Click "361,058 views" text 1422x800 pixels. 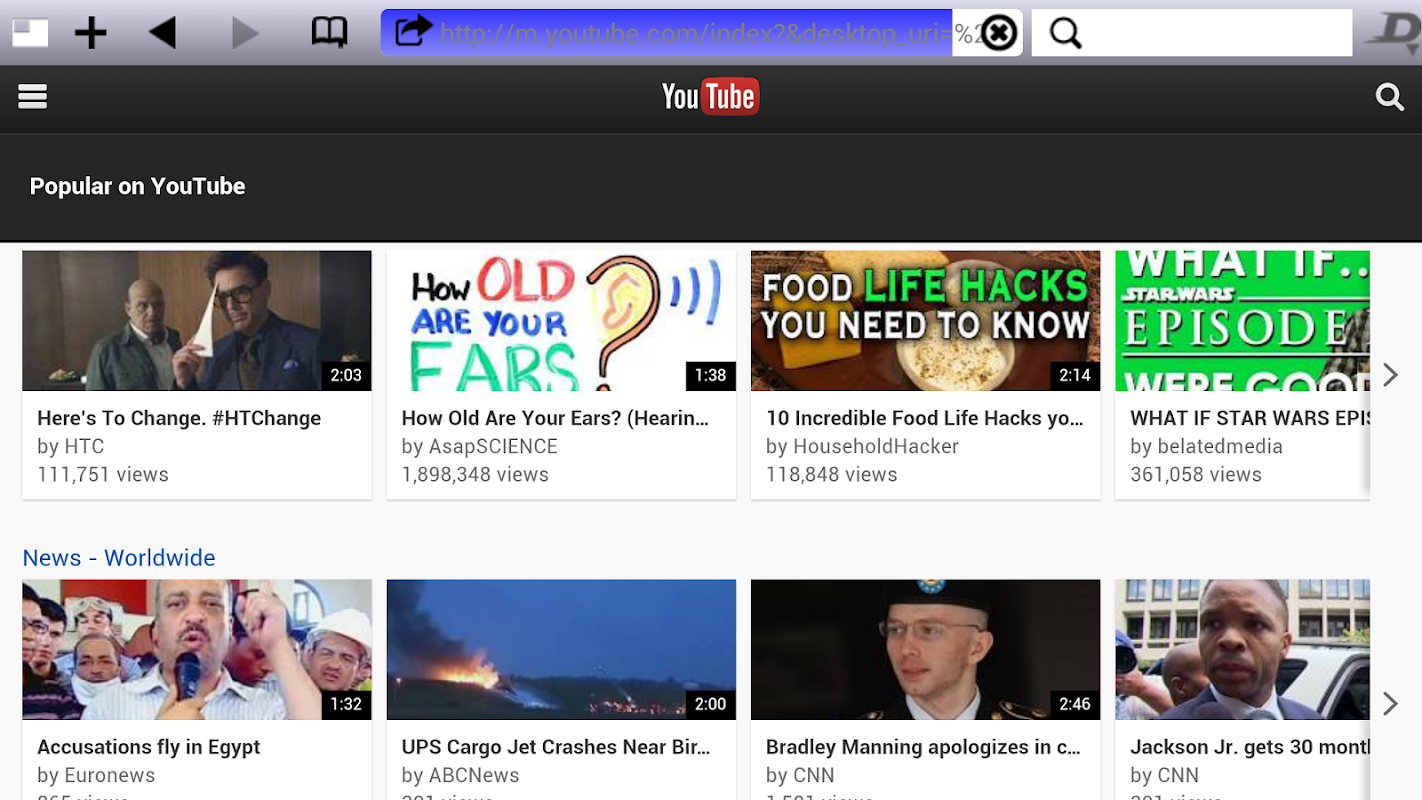point(1196,474)
